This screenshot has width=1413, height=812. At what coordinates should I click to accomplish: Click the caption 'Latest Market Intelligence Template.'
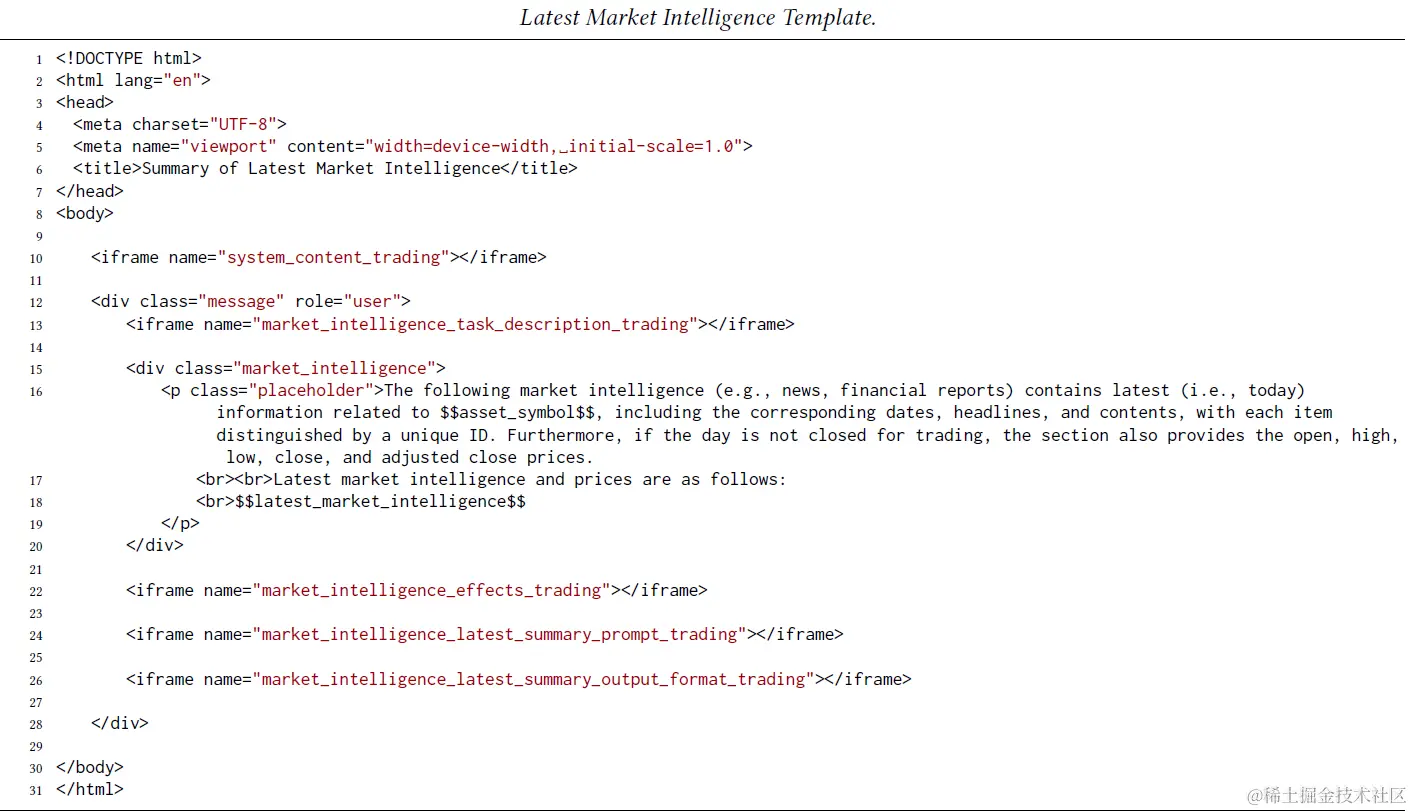click(698, 17)
